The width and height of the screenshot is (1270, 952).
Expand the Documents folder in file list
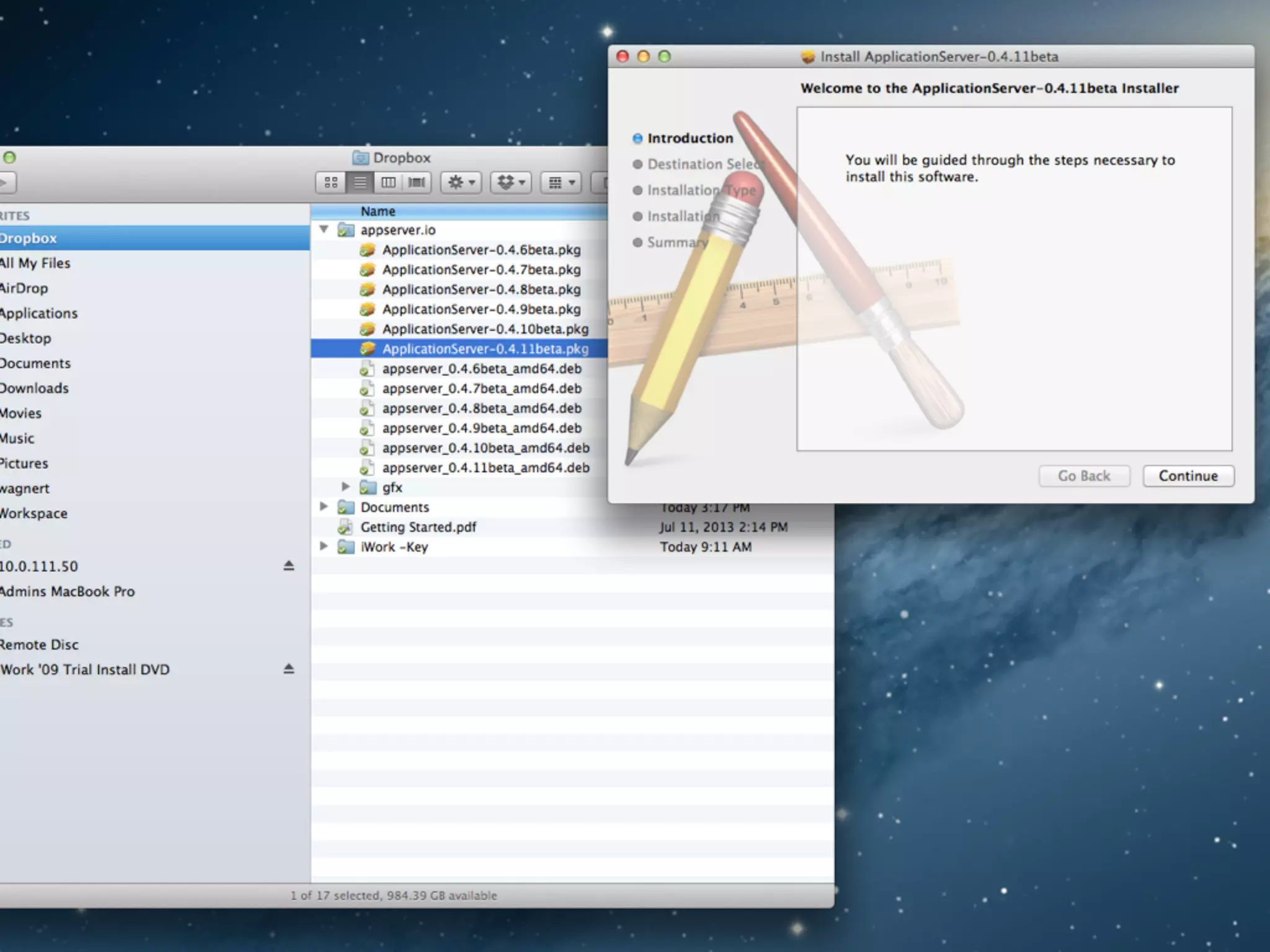point(323,506)
